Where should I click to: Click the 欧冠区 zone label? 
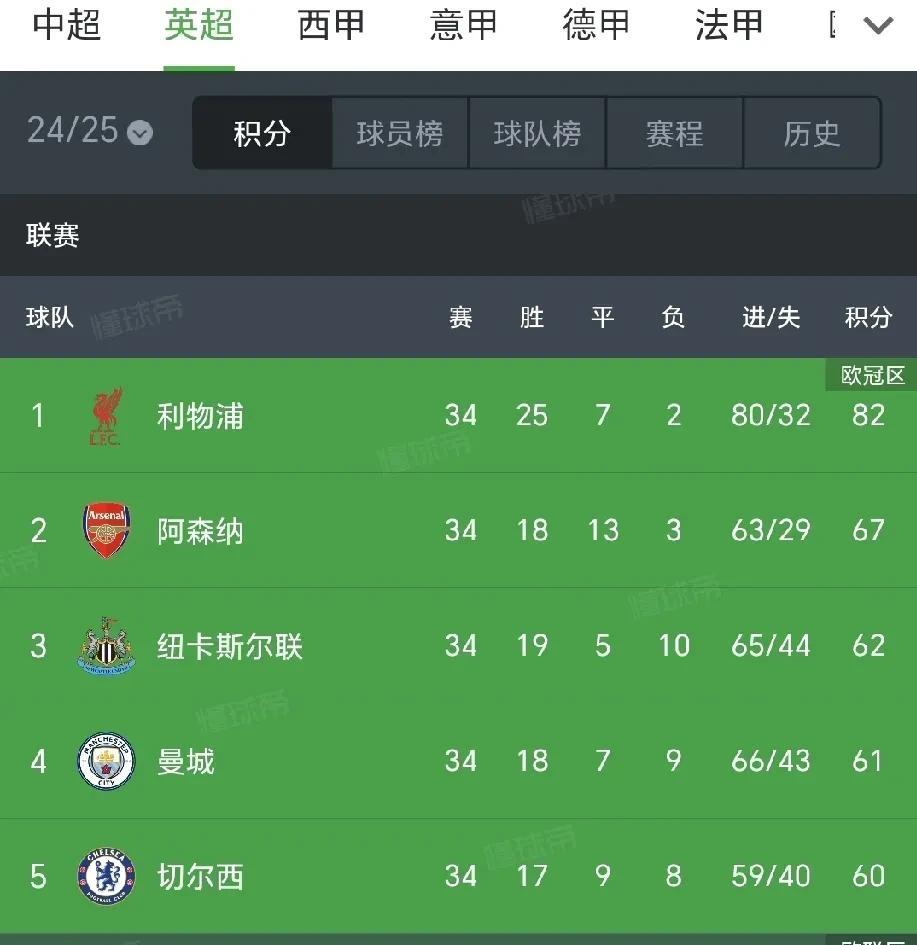pos(872,375)
